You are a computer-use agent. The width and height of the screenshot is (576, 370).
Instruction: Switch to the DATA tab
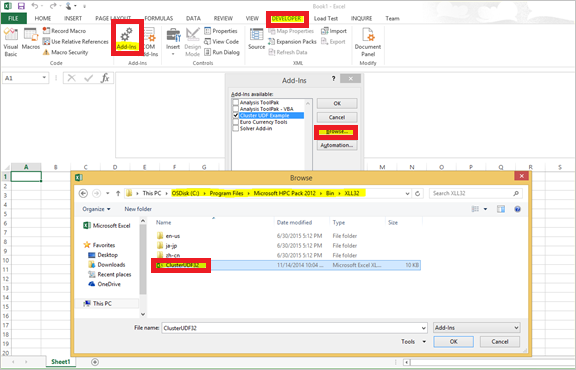pyautogui.click(x=193, y=18)
